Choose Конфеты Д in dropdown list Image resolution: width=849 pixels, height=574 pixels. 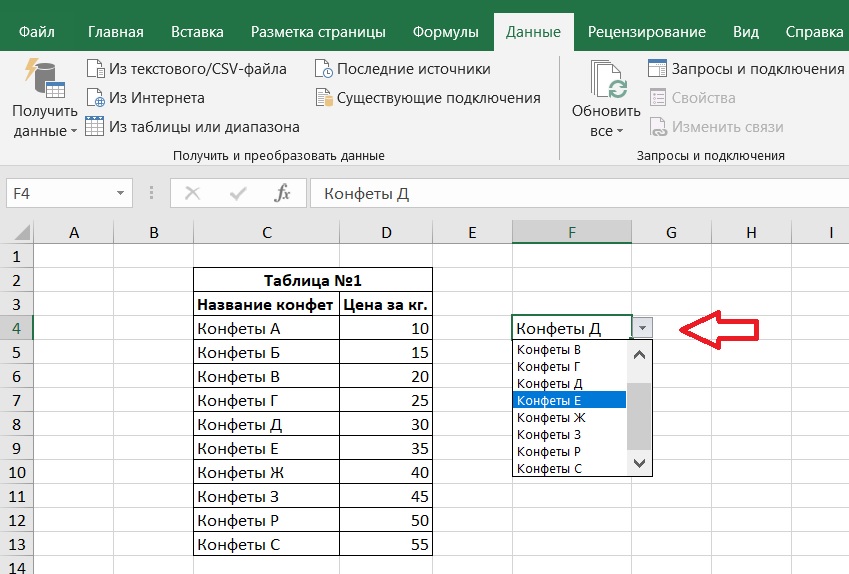point(569,383)
